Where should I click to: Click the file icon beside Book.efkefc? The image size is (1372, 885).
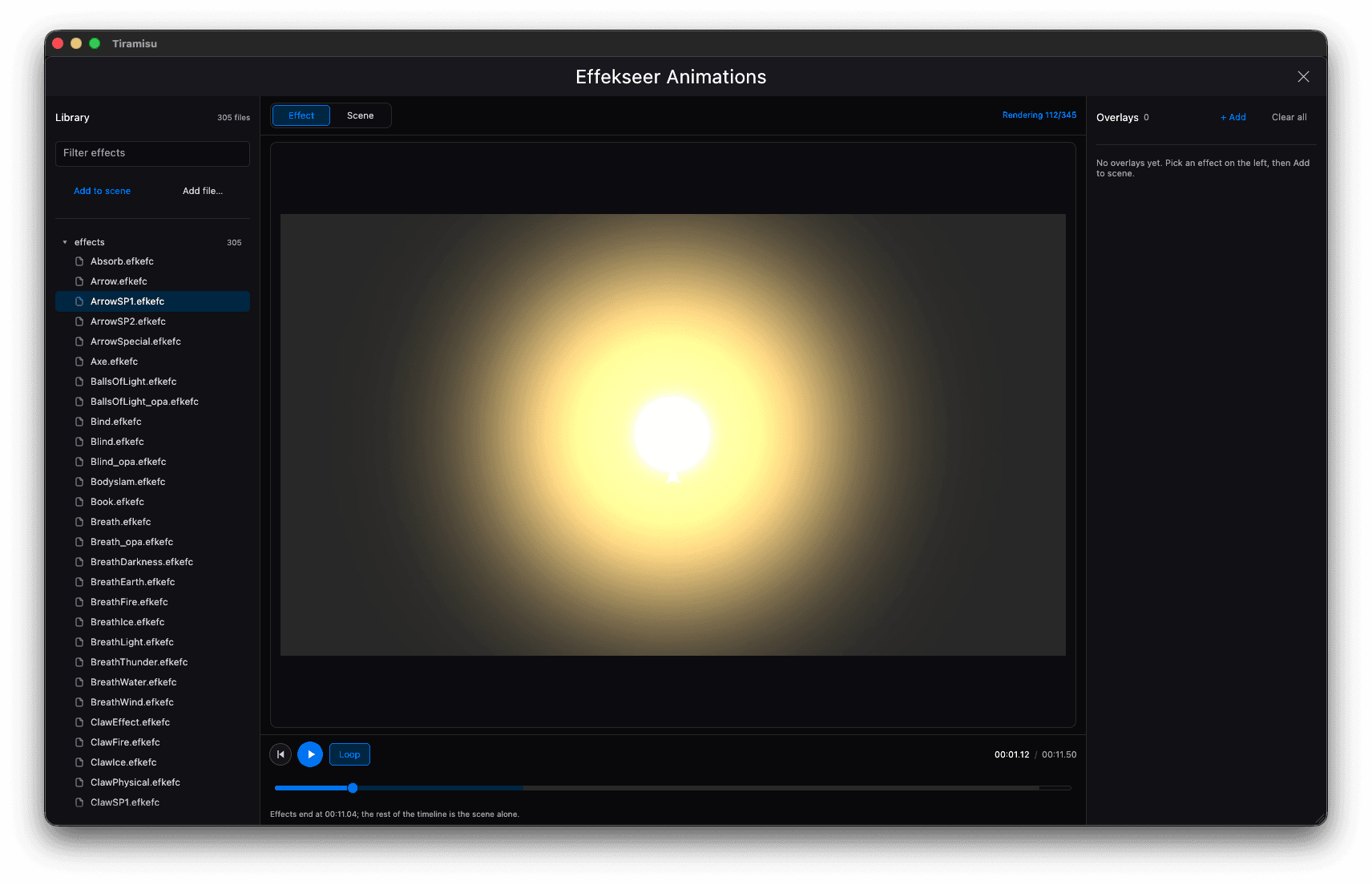pyautogui.click(x=79, y=502)
